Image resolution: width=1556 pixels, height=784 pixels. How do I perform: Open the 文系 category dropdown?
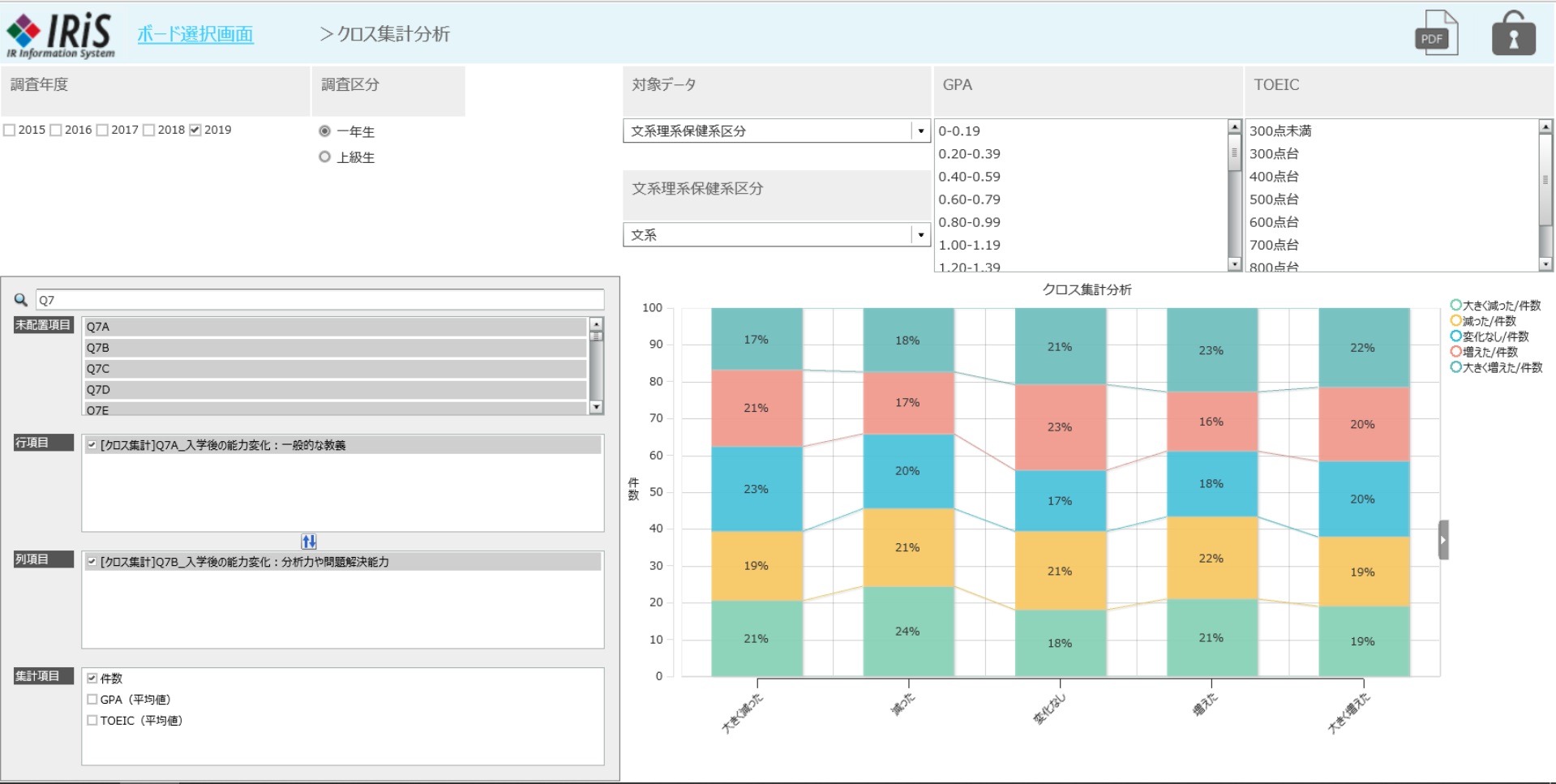[x=920, y=235]
